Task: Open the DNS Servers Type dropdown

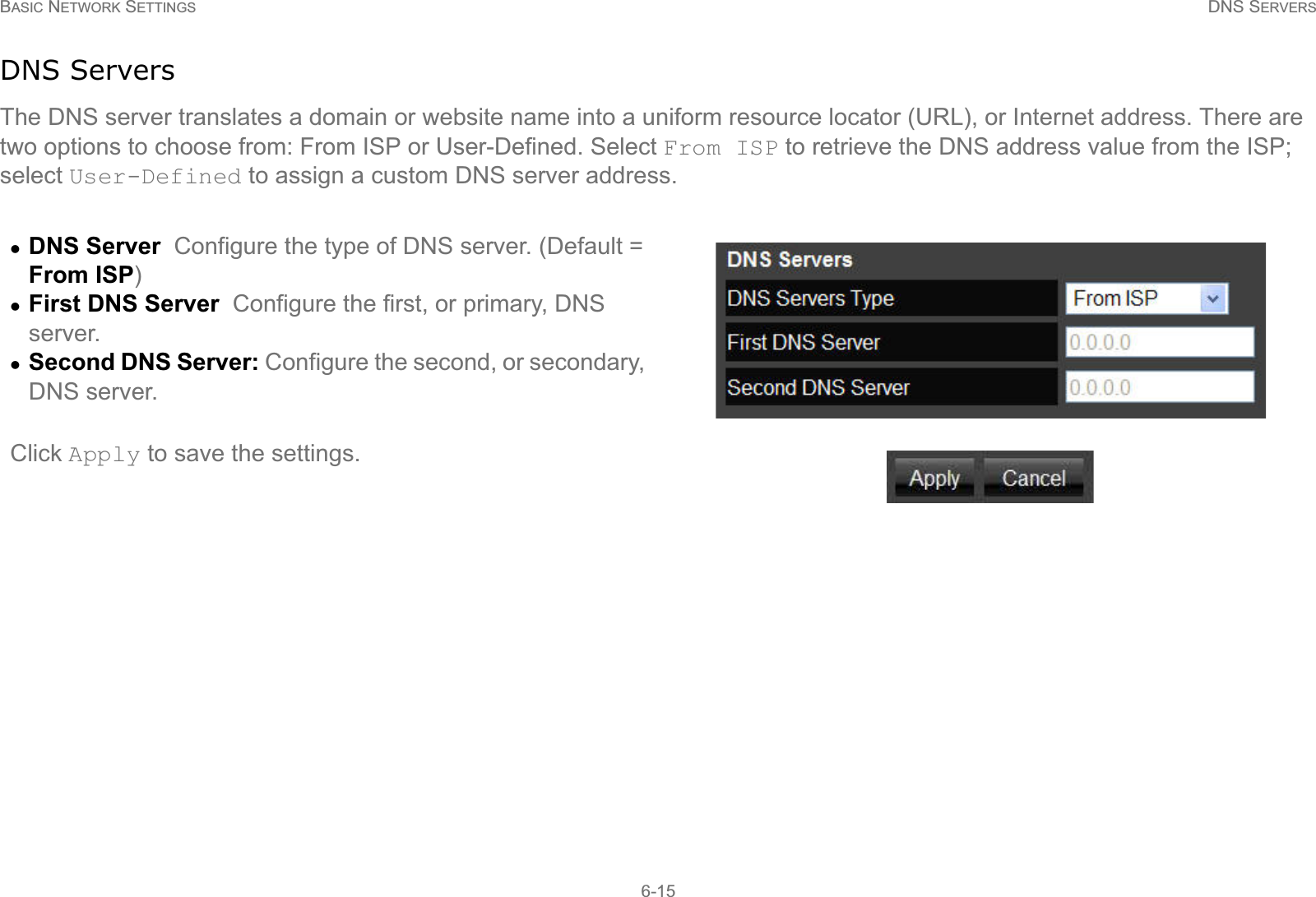Action: tap(1147, 298)
